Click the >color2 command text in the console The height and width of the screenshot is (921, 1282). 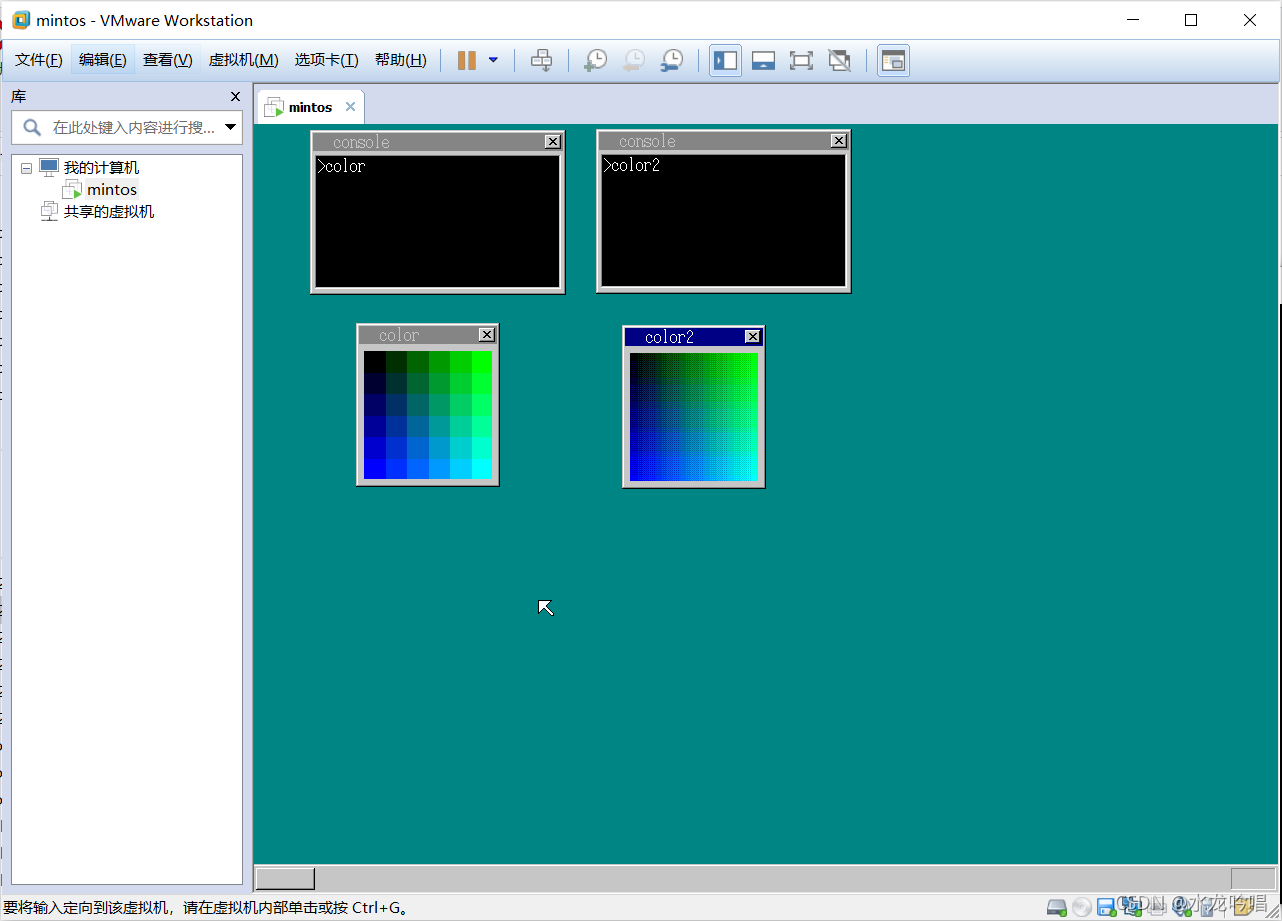coord(631,165)
